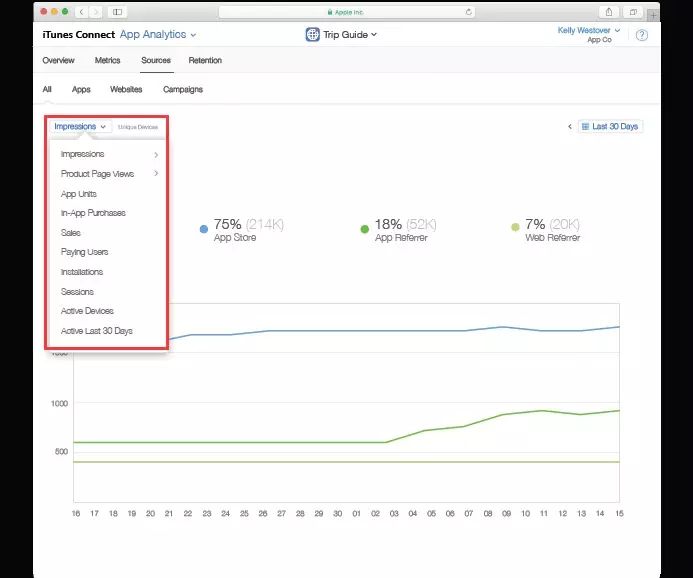
Task: Open the Safari share button
Action: [609, 12]
